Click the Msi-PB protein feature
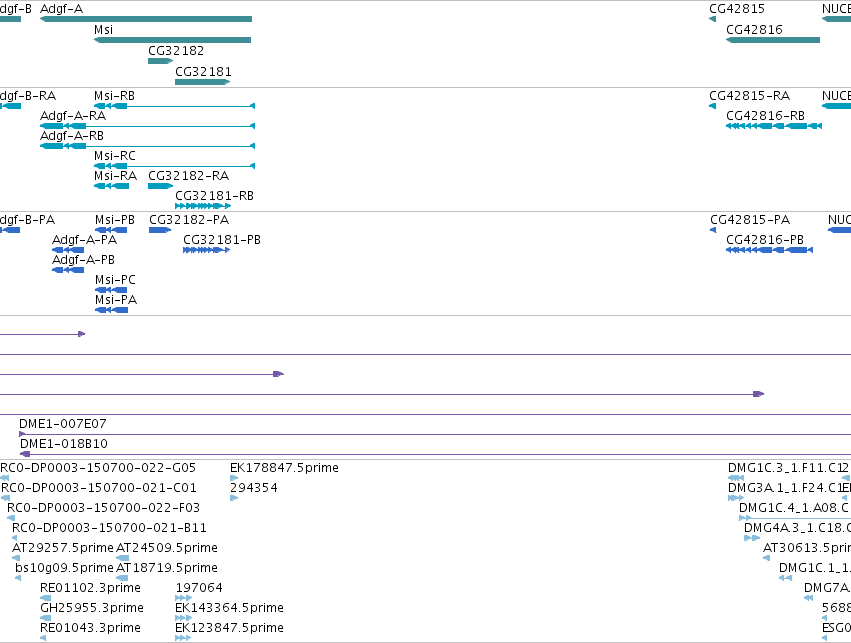The height and width of the screenshot is (643, 851). 111,230
